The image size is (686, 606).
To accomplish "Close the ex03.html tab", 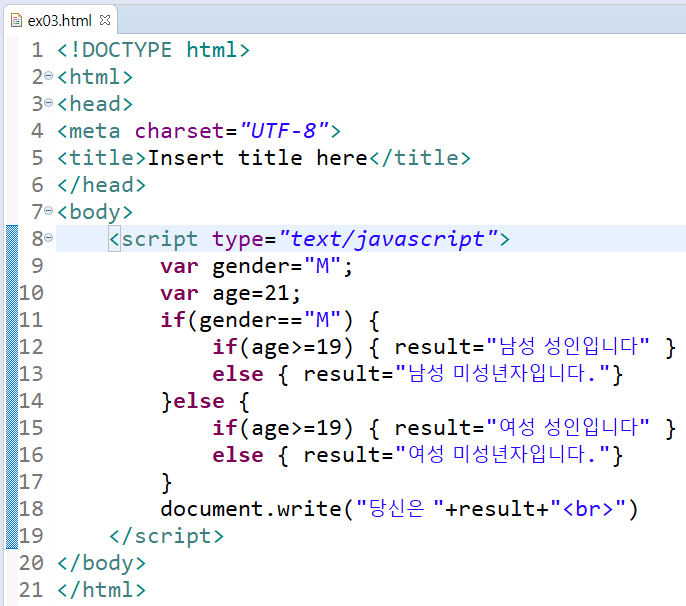I will point(105,20).
